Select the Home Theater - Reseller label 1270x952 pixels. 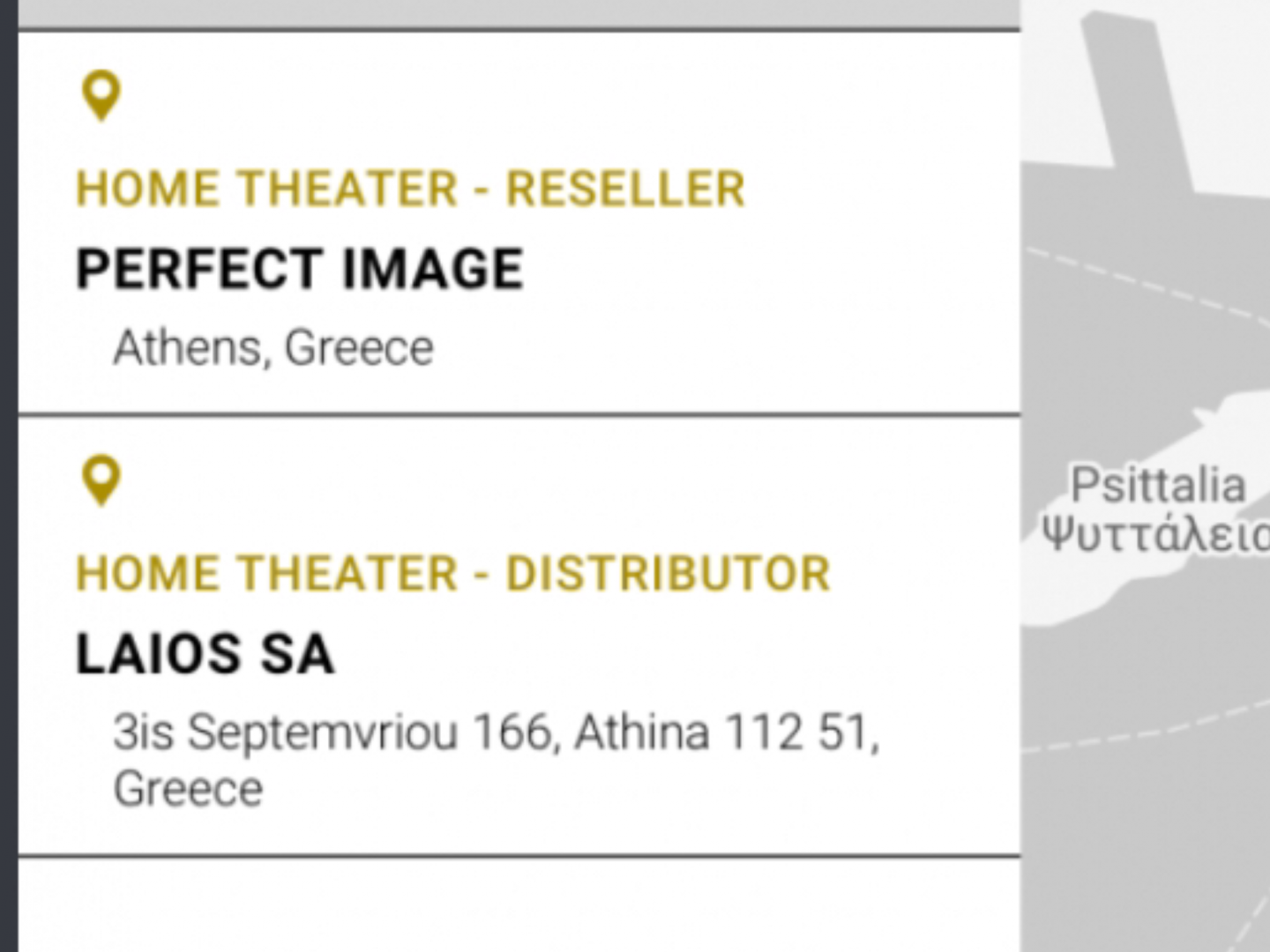[410, 189]
